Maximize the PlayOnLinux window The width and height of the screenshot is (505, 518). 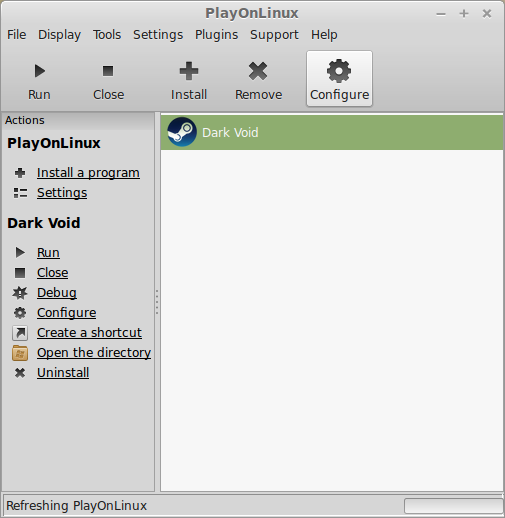(464, 14)
